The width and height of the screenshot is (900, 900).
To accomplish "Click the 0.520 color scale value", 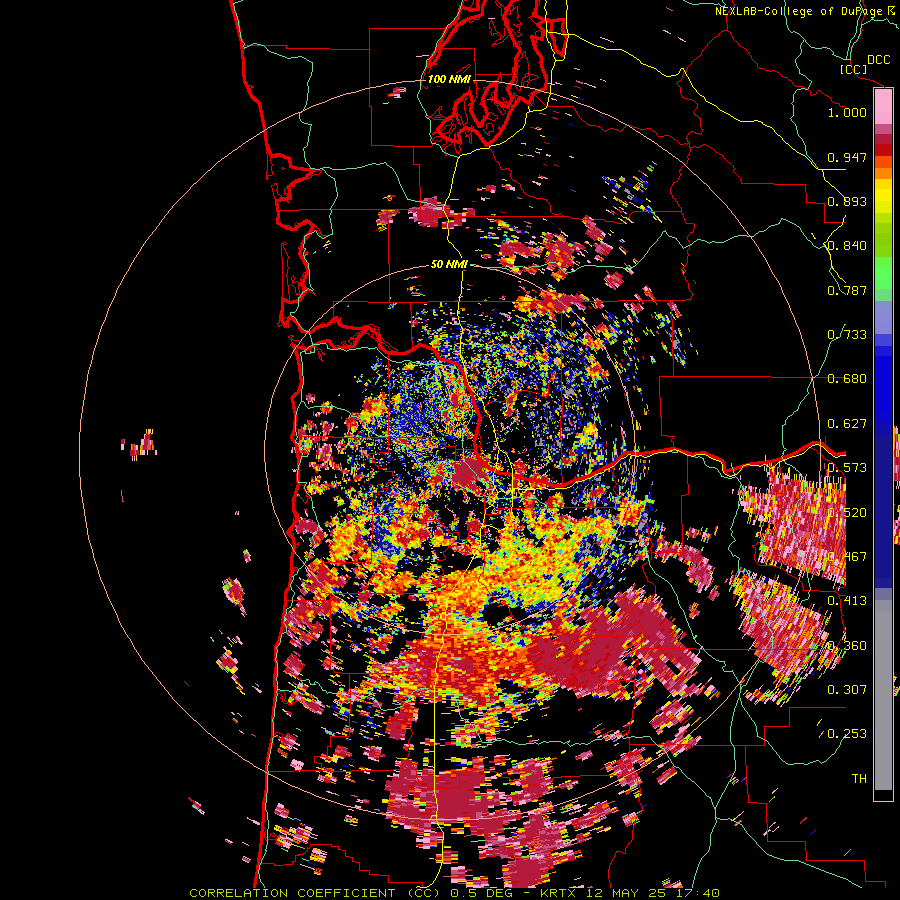I will click(847, 513).
